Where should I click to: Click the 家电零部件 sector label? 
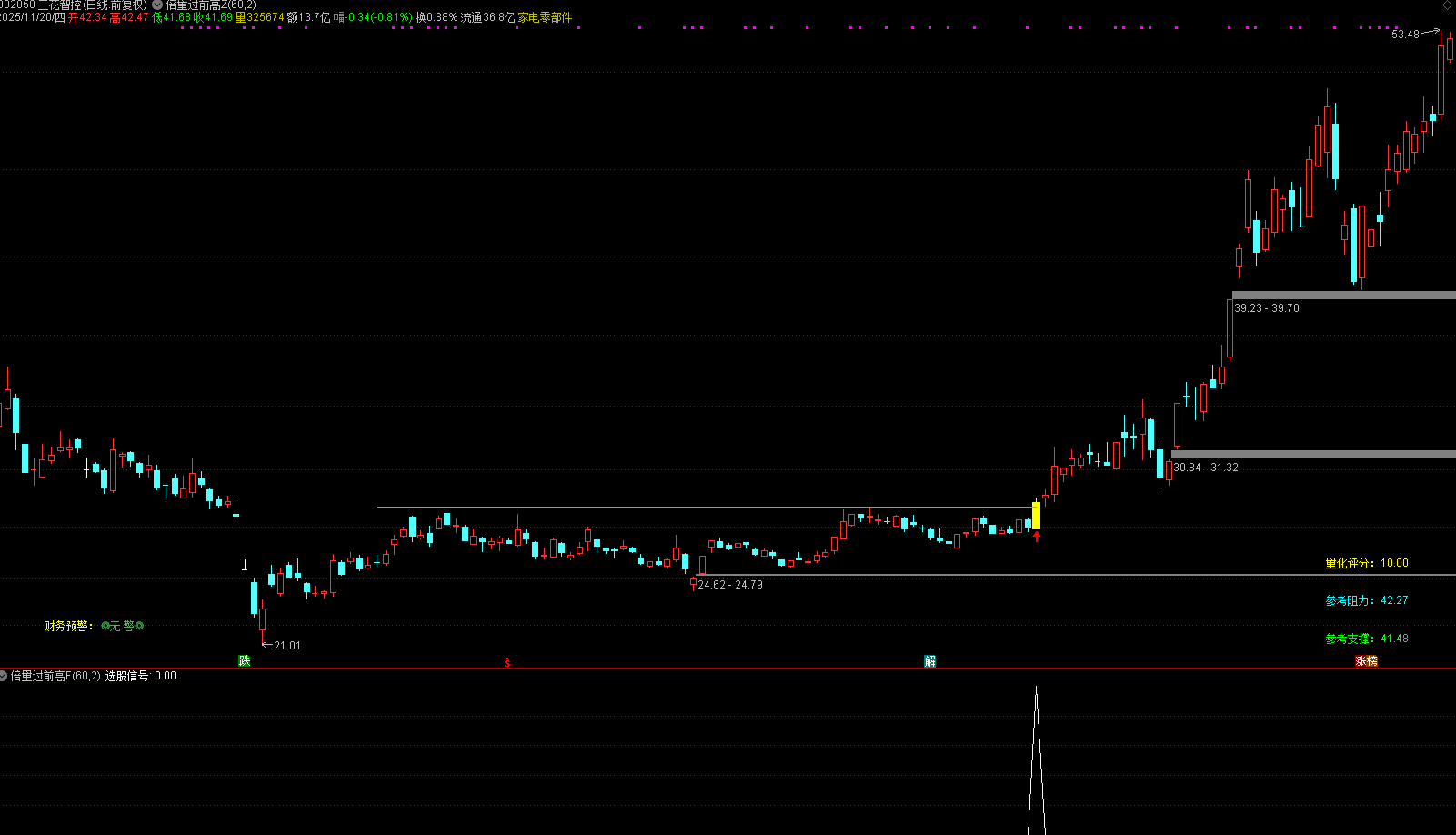click(x=546, y=17)
